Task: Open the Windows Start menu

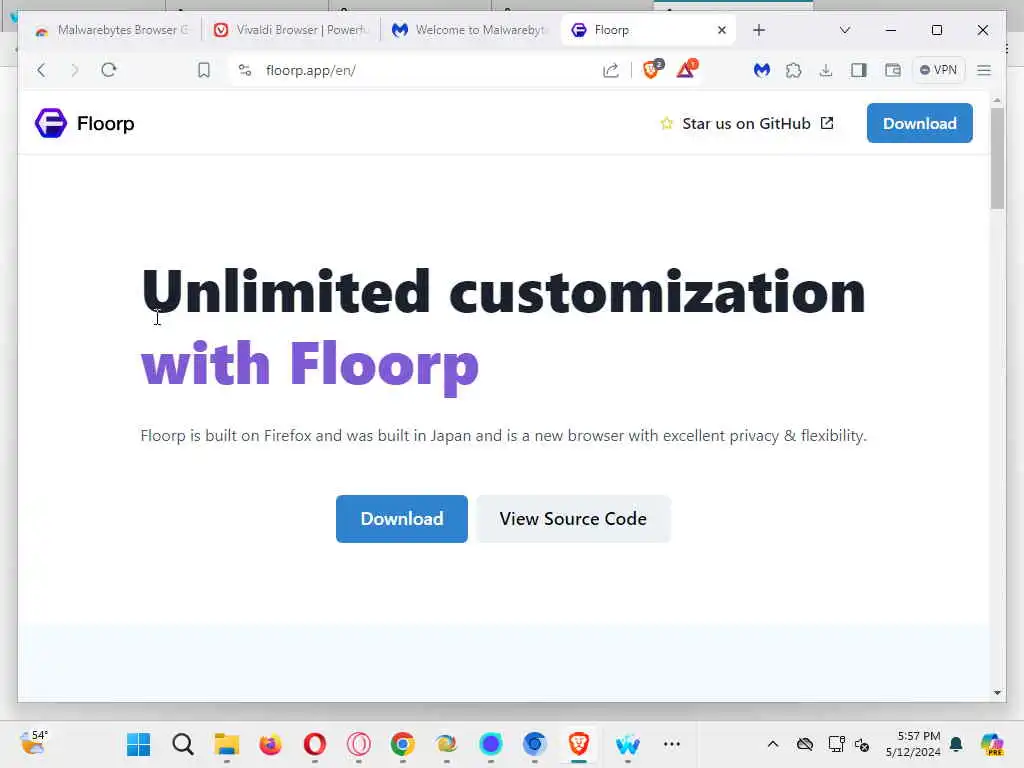Action: coord(138,744)
